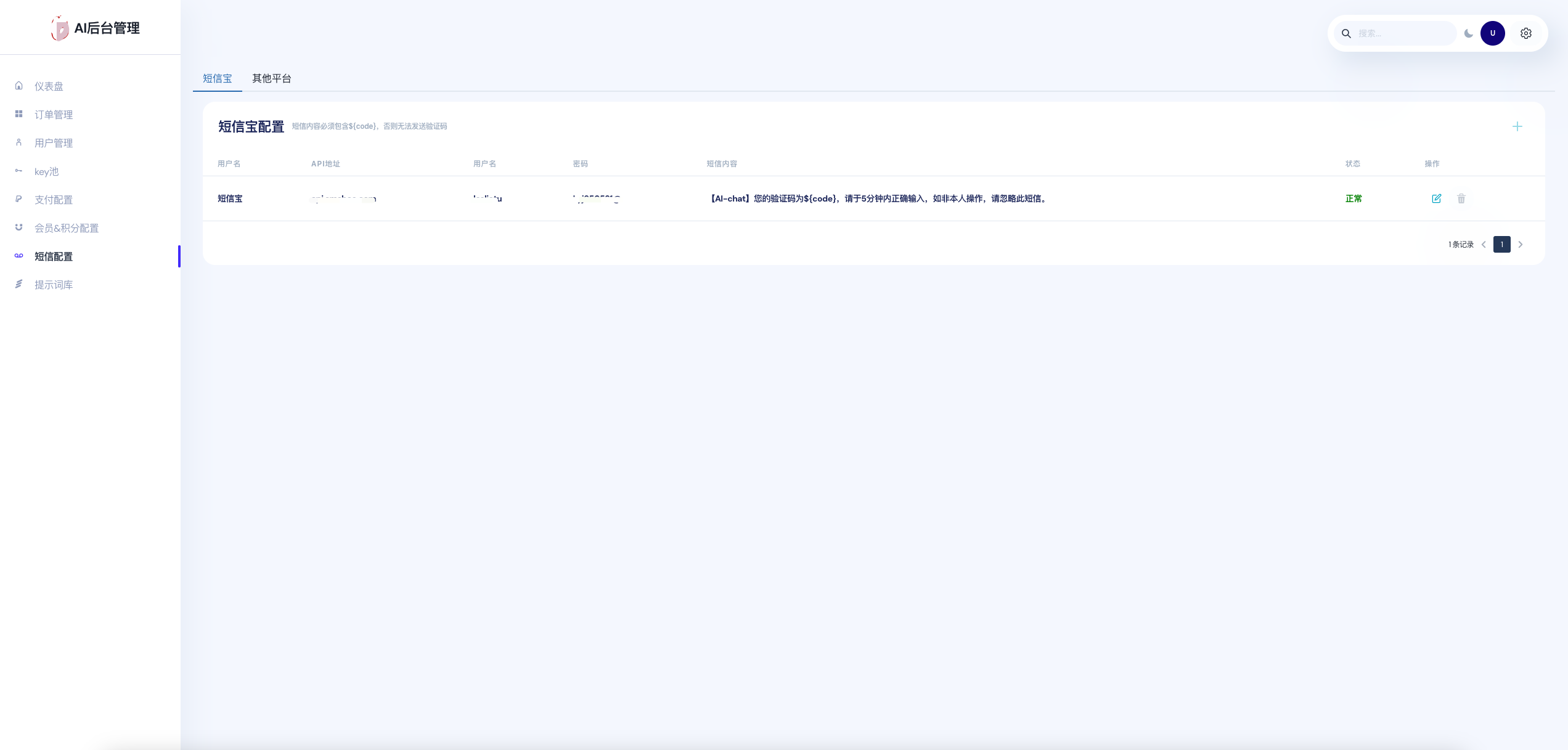Click the search magnifier icon
The image size is (1568, 750).
tap(1347, 33)
